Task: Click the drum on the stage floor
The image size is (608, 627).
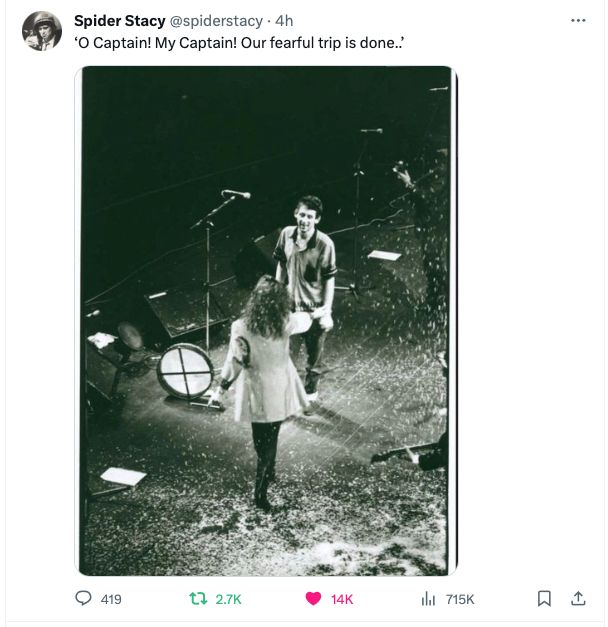Action: pyautogui.click(x=186, y=370)
